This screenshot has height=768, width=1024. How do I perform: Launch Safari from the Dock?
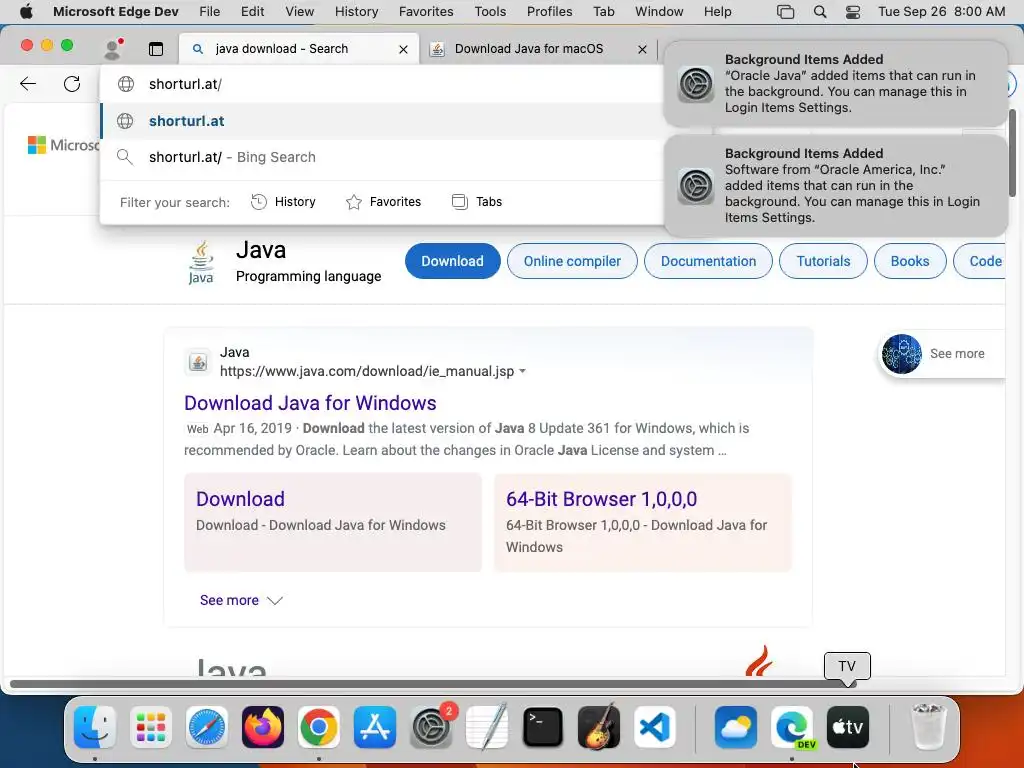pos(207,727)
